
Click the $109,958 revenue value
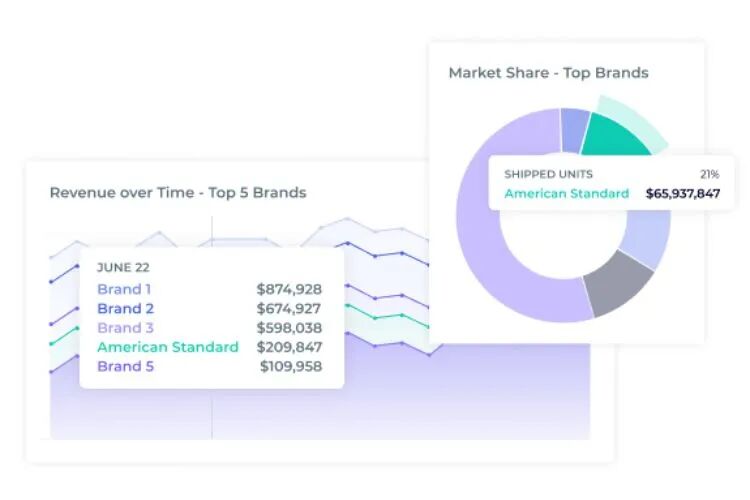[x=291, y=366]
